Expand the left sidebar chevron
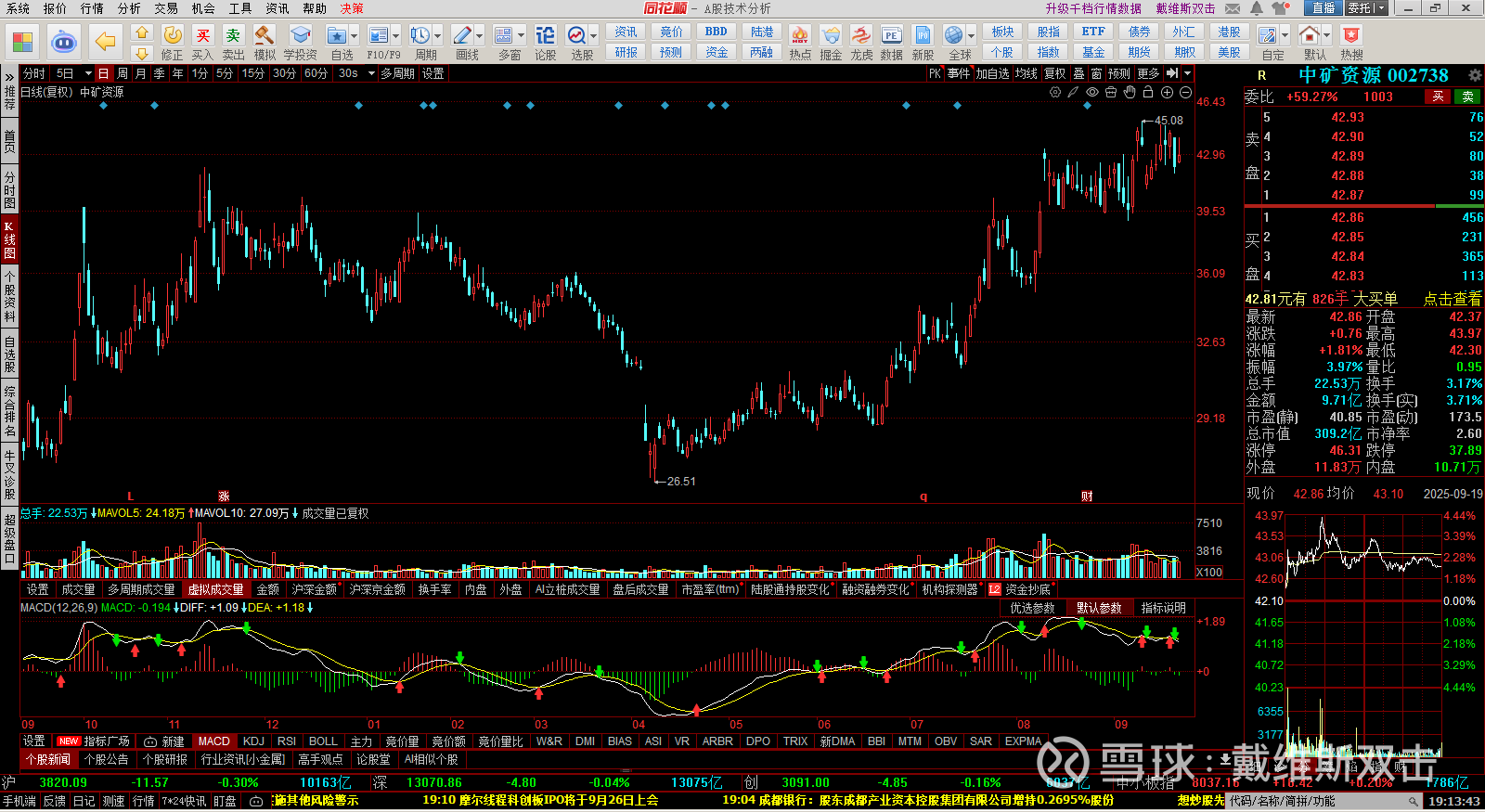Image resolution: width=1485 pixels, height=812 pixels. point(9,77)
